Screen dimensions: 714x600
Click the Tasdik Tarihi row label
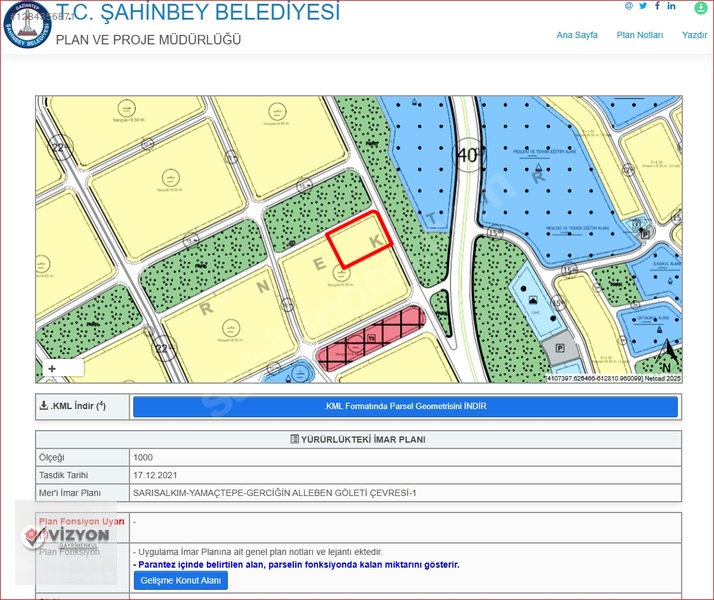pos(63,475)
